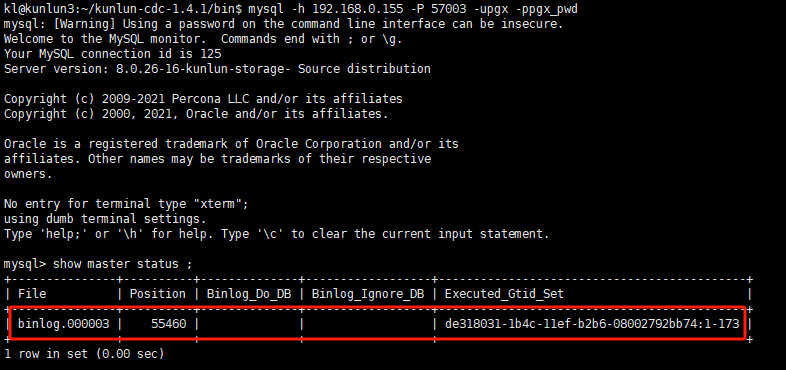Click the '1 row in set' result line

[84, 354]
